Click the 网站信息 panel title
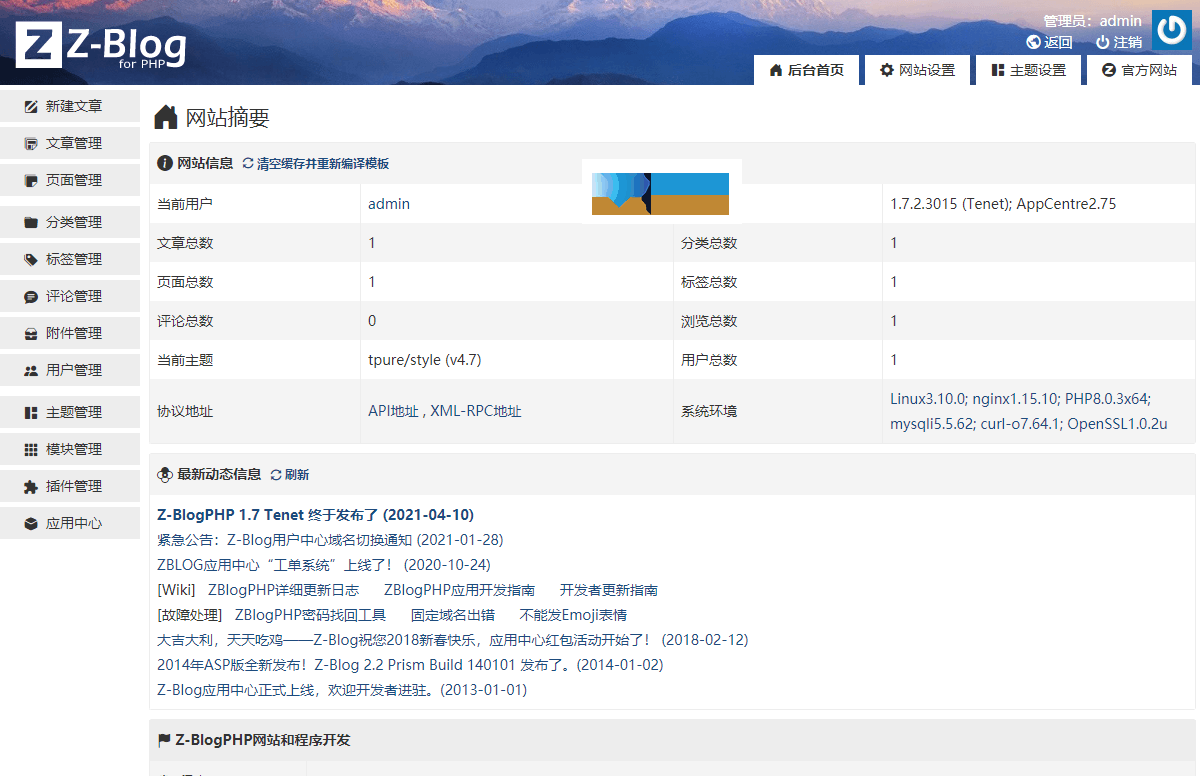 (x=205, y=164)
